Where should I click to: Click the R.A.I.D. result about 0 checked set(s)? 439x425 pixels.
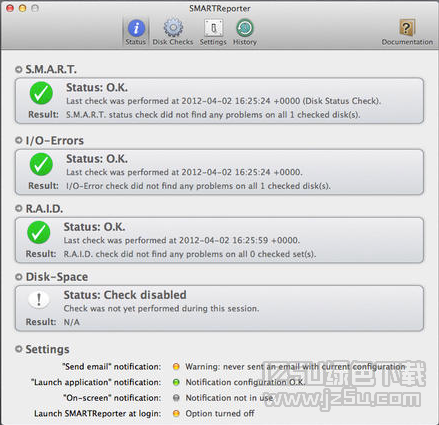click(x=190, y=254)
